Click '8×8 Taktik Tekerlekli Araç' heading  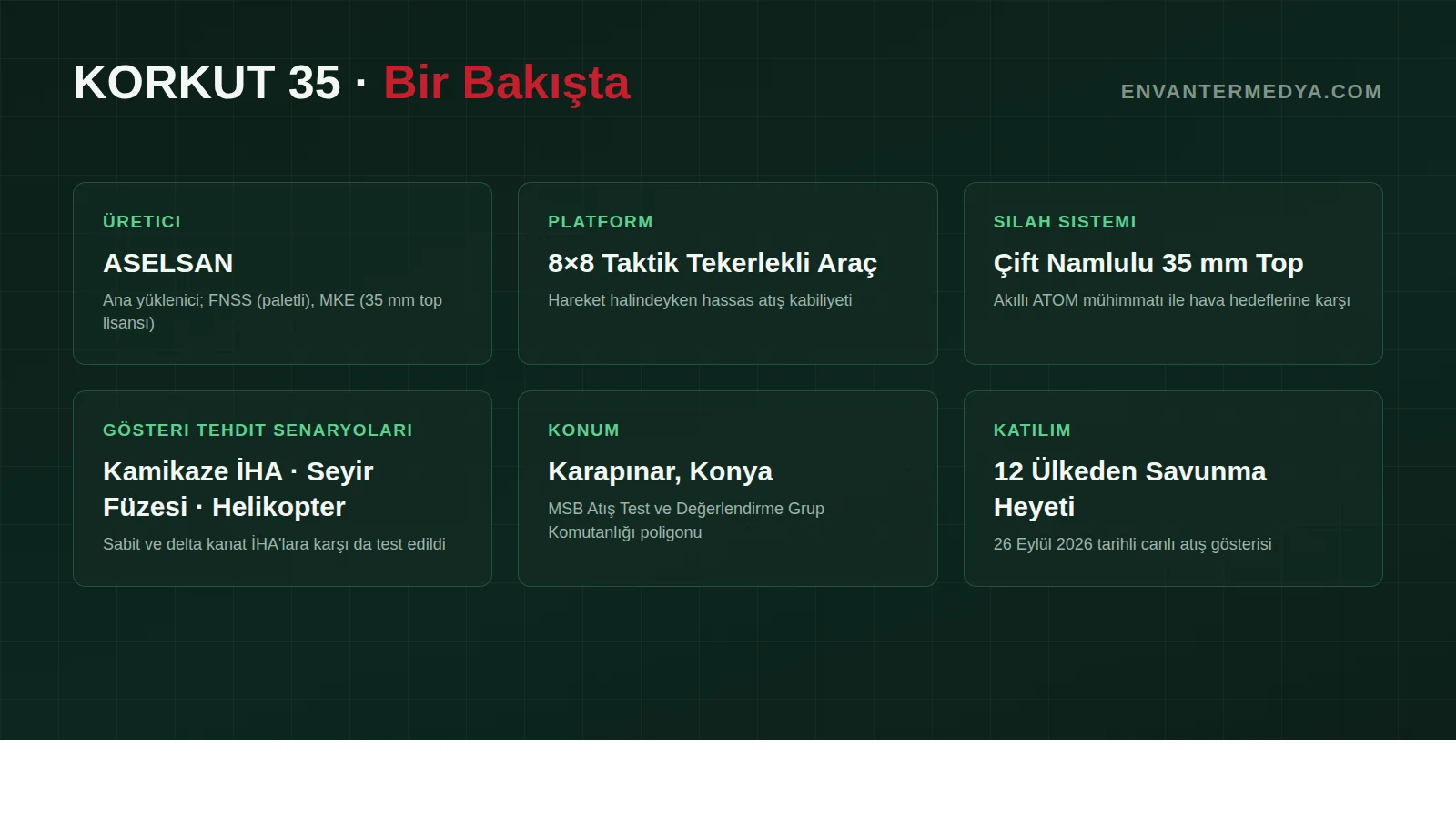(713, 263)
